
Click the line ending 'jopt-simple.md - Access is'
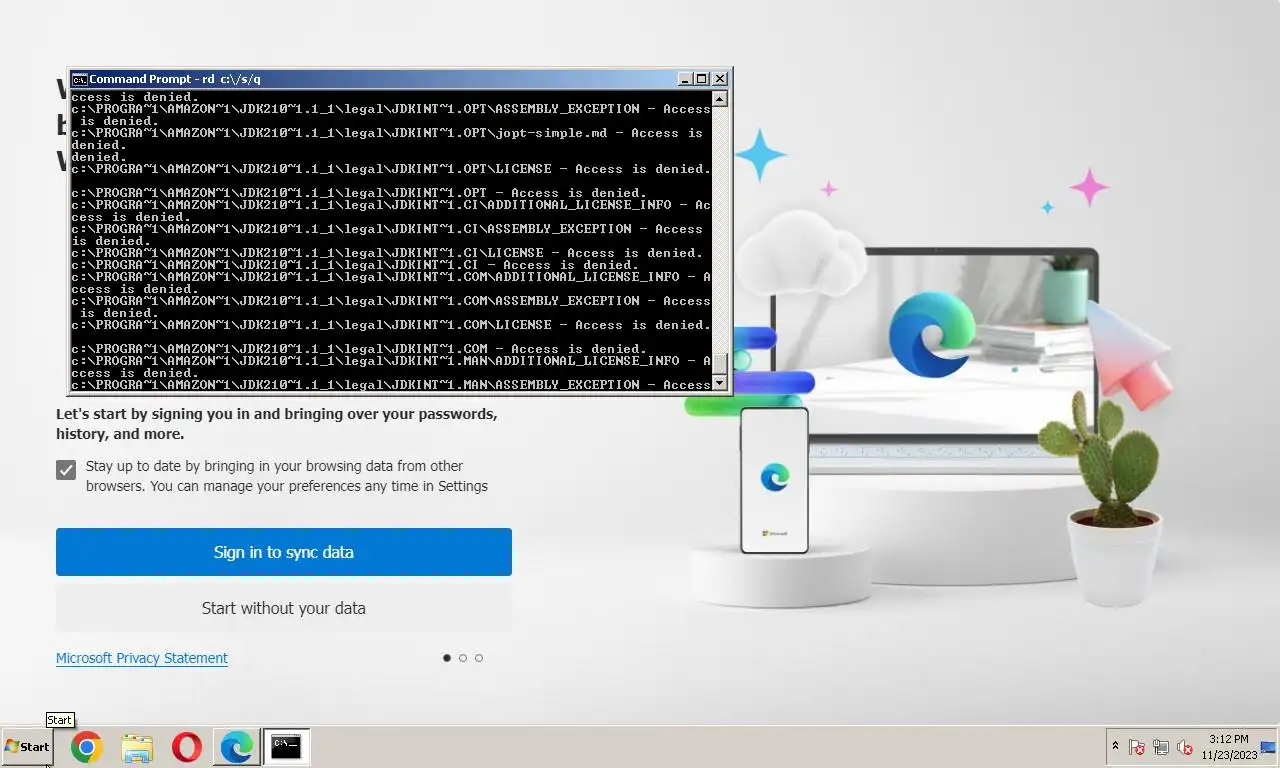387,133
